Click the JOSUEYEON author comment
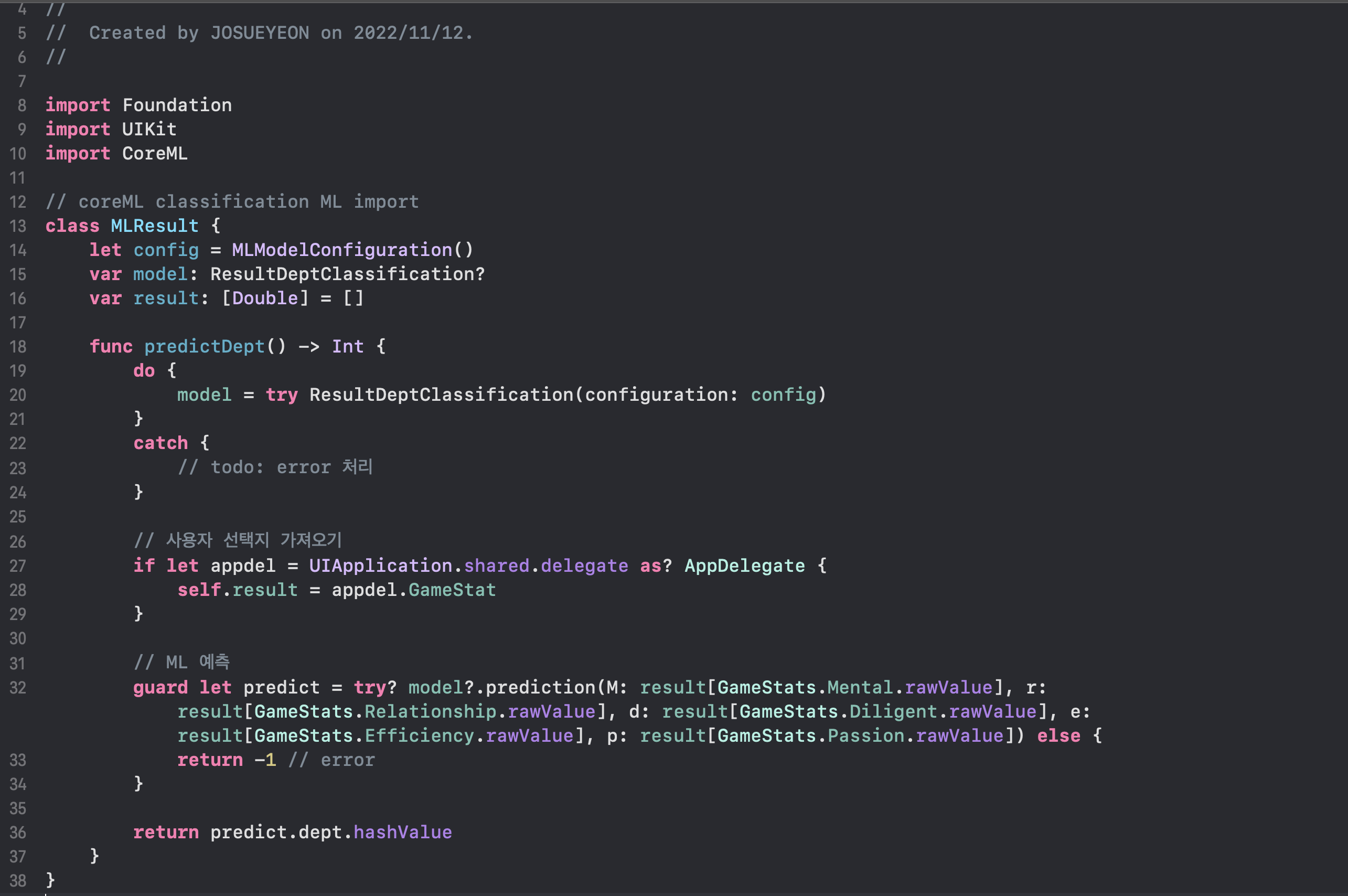 (x=260, y=33)
